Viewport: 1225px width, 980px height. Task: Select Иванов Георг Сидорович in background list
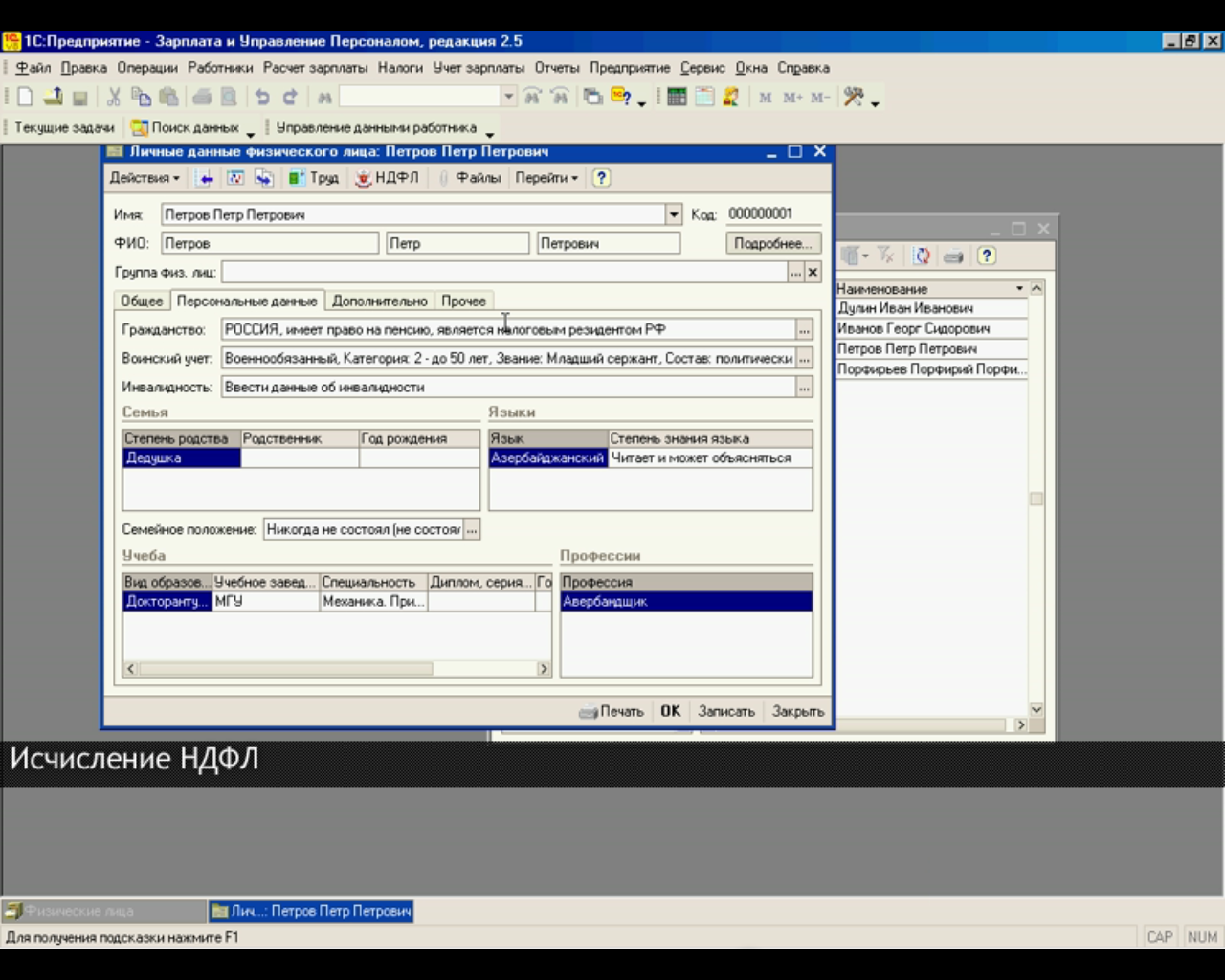pyautogui.click(x=932, y=328)
